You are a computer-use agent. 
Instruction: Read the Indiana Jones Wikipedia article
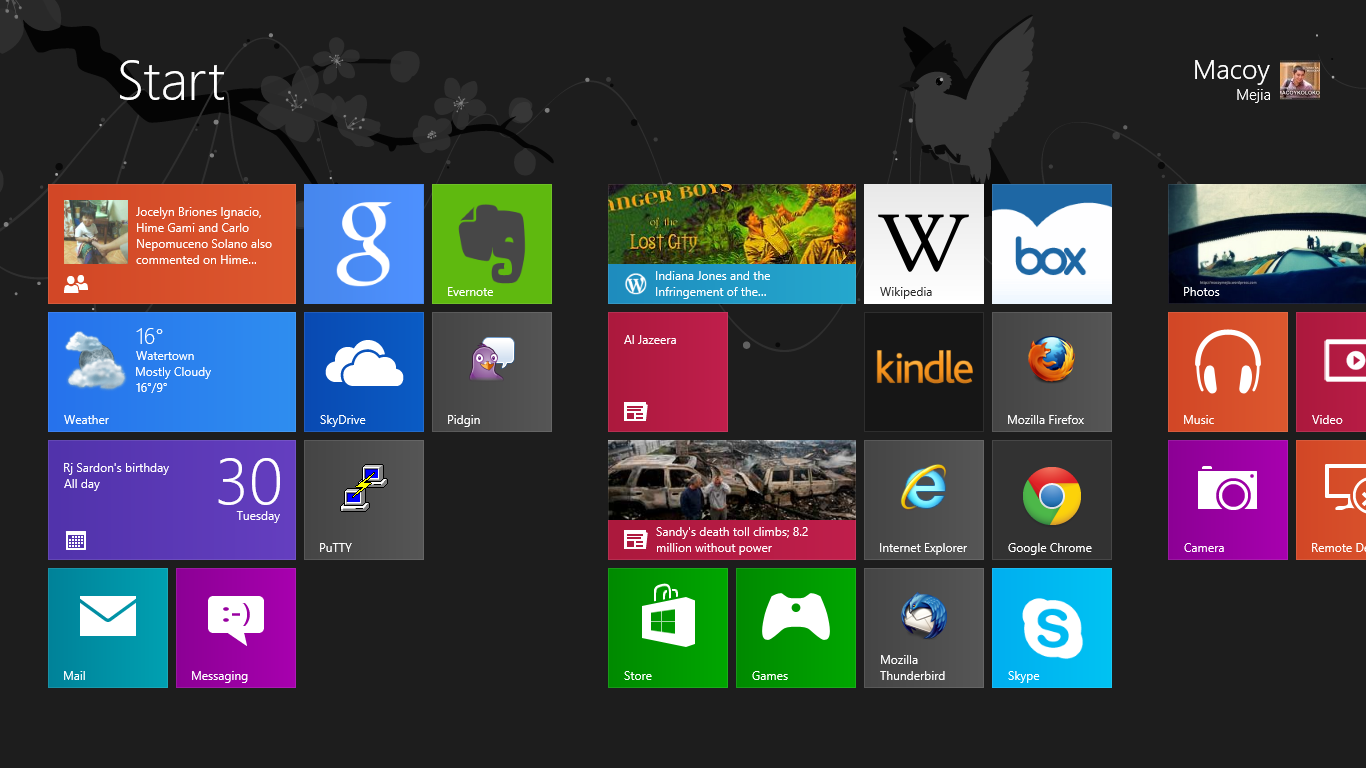pos(731,243)
